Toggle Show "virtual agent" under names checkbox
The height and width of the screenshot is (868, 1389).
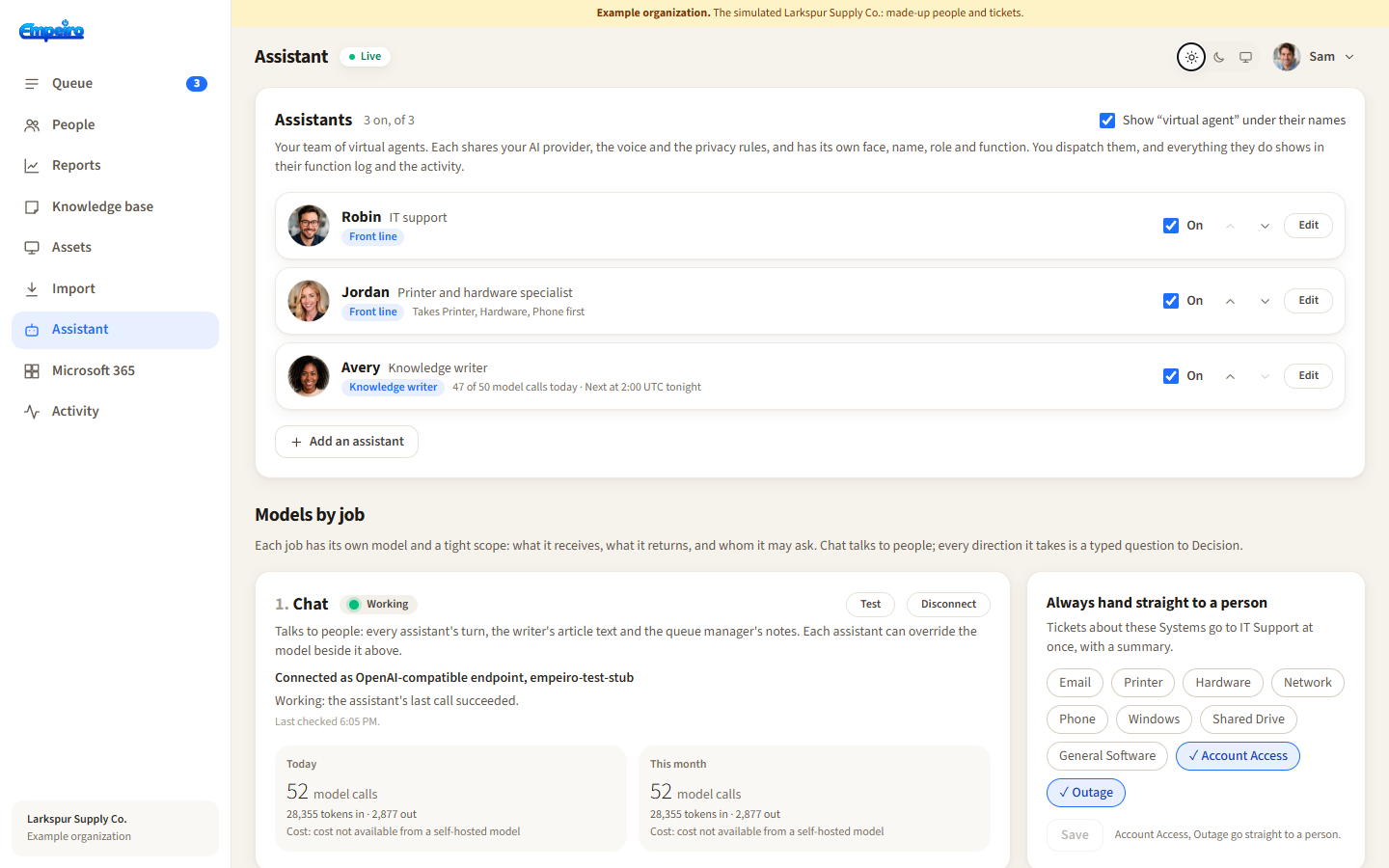point(1107,121)
